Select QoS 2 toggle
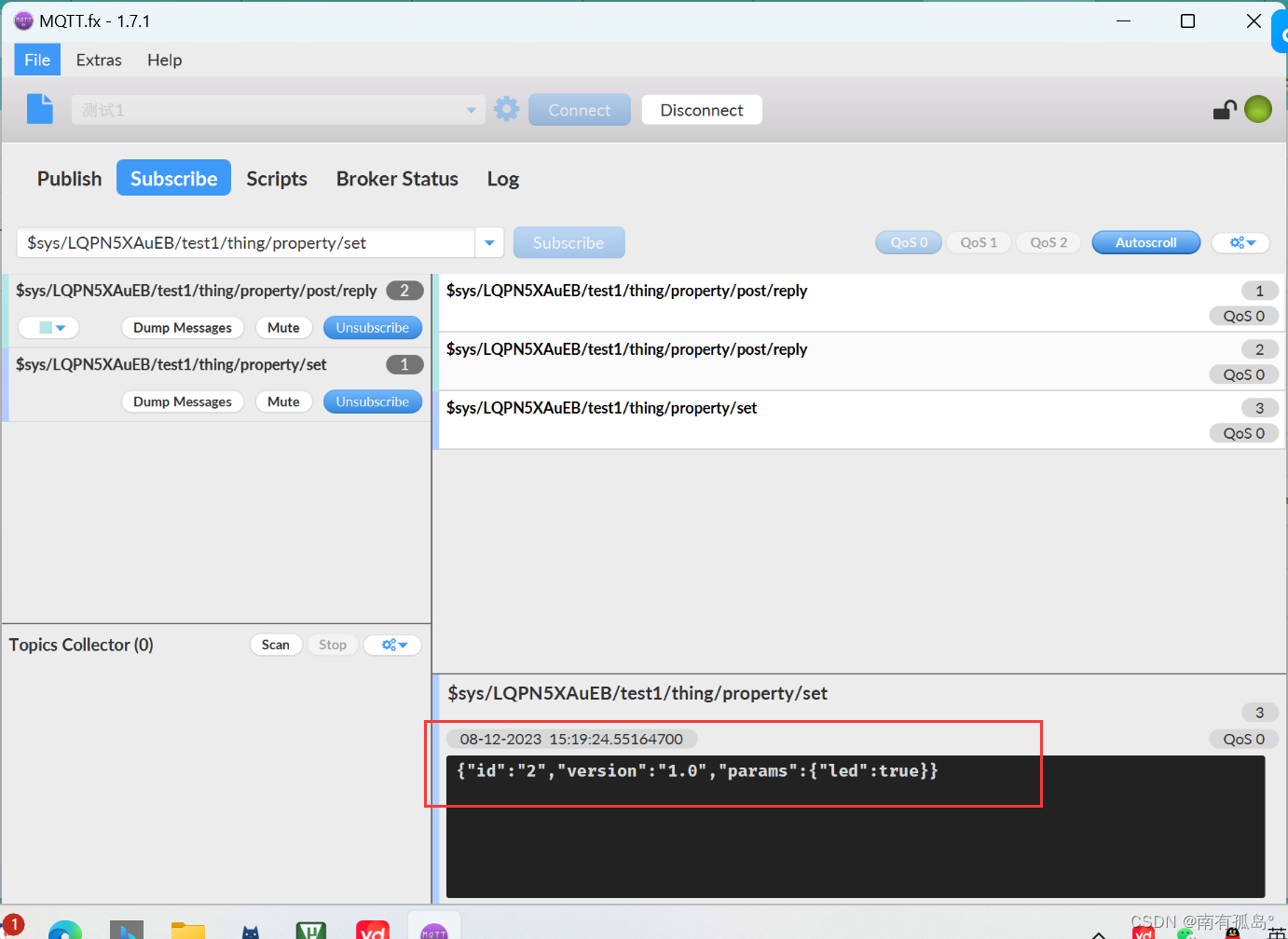The image size is (1288, 939). [1048, 242]
